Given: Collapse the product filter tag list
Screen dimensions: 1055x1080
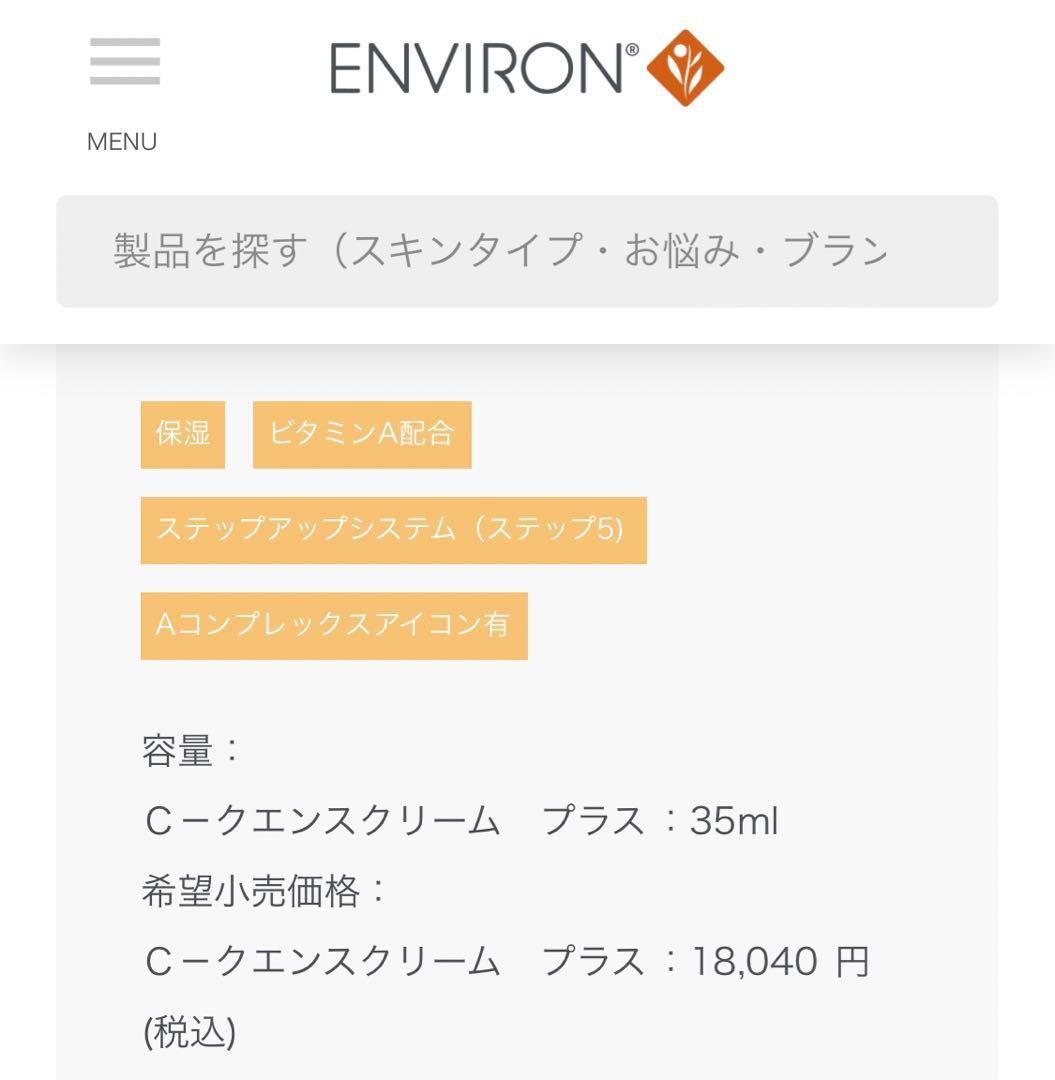Looking at the screenshot, I should tap(393, 529).
